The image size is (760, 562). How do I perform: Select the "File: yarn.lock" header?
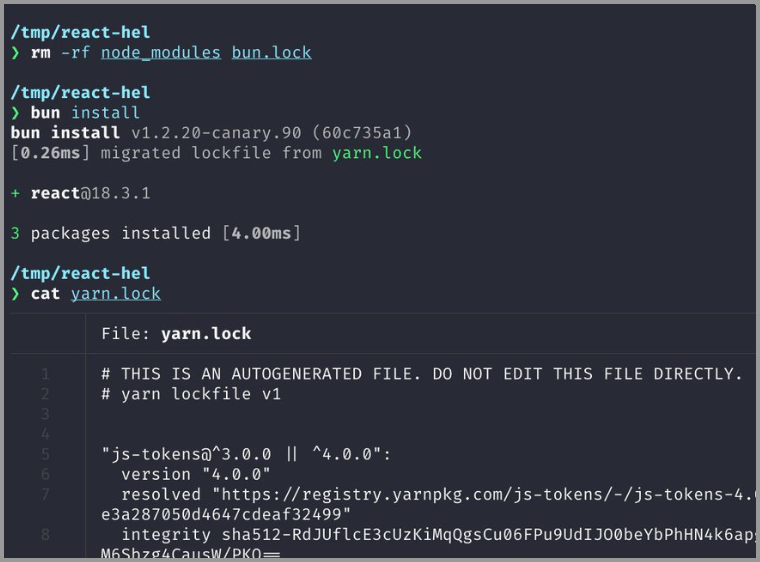tap(176, 334)
